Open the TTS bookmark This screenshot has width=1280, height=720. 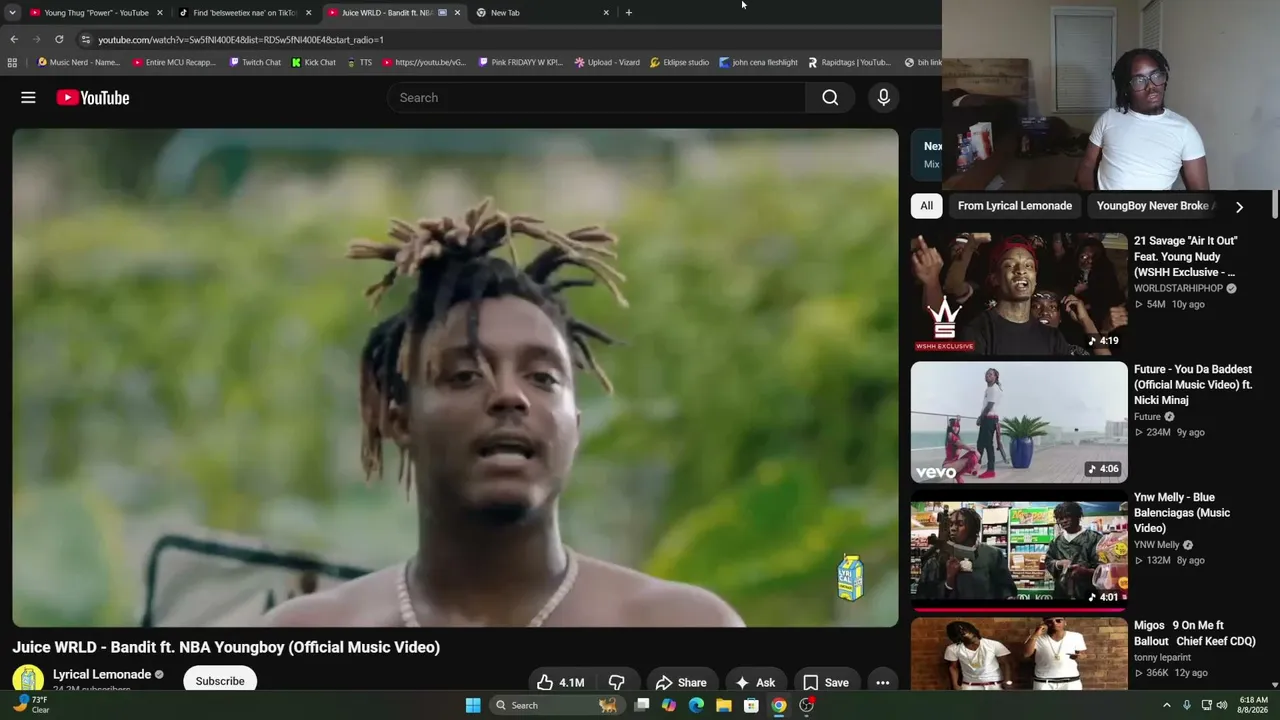[x=359, y=62]
